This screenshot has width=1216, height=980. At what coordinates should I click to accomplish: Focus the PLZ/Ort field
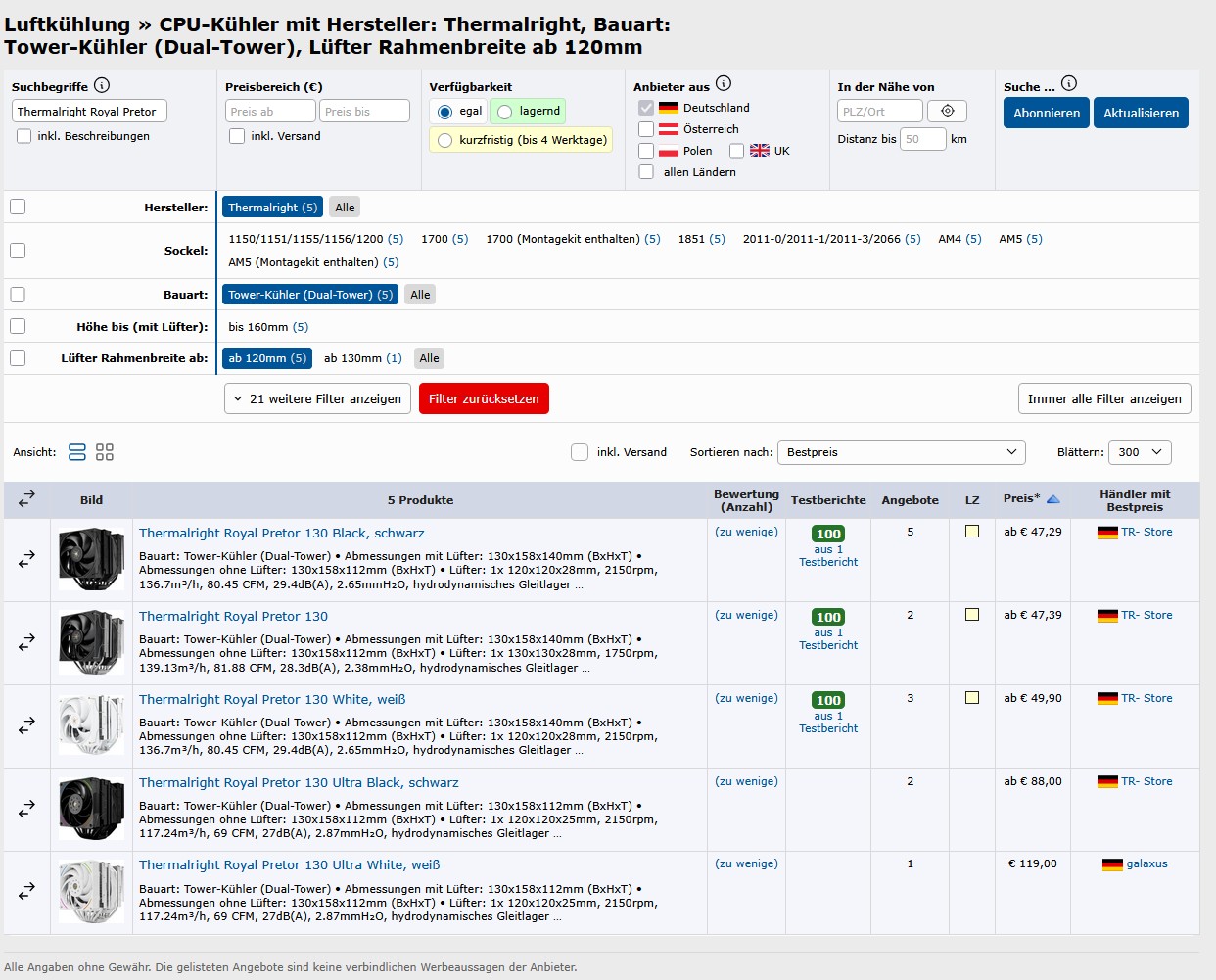880,112
